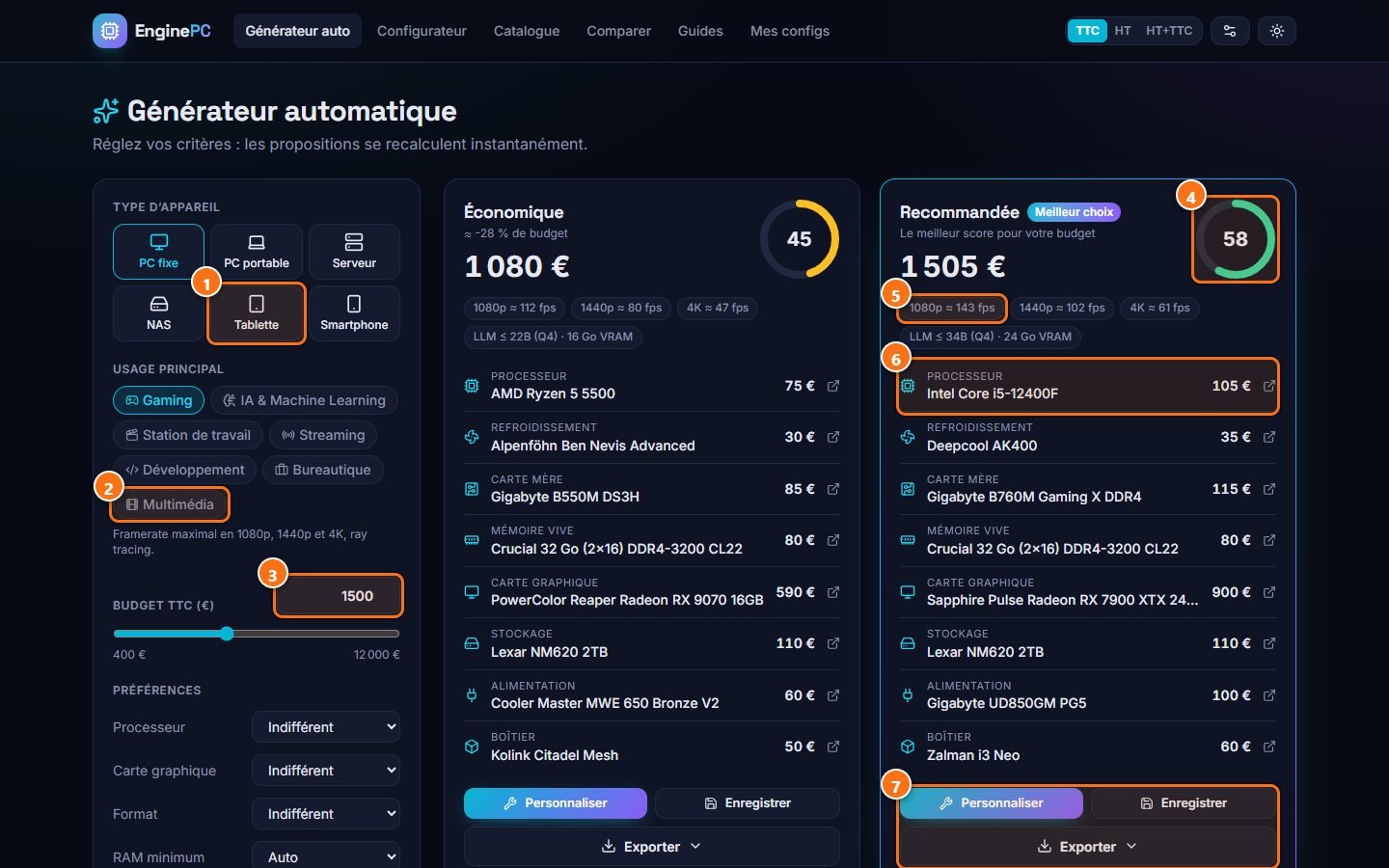Open the sliders settings icon in header
The image size is (1389, 868).
1229,31
